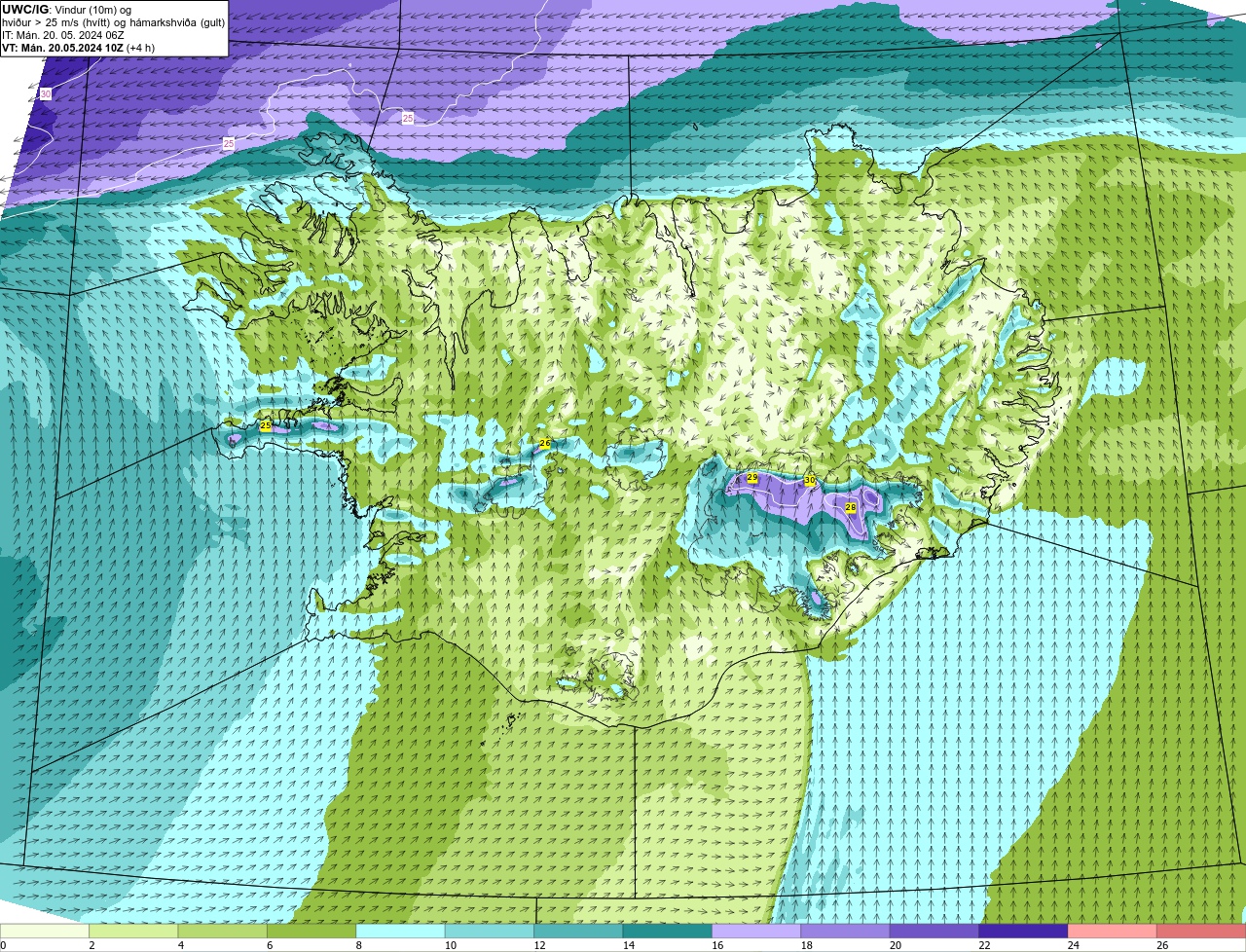The height and width of the screenshot is (952, 1246).
Task: Click the 14–16 m/s dark teal legend swatch
Action: coord(668,931)
